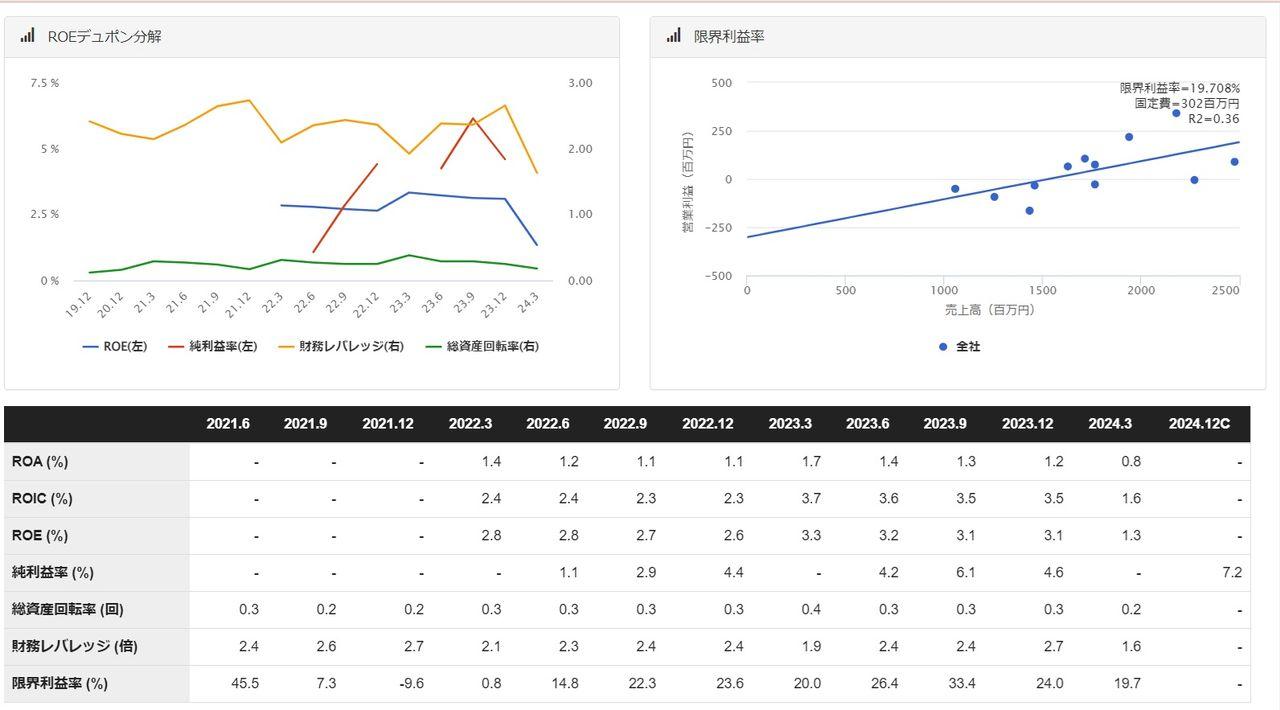This screenshot has height=710, width=1280.
Task: Click the 7.2 value in 2024.12C column
Action: [x=1231, y=573]
